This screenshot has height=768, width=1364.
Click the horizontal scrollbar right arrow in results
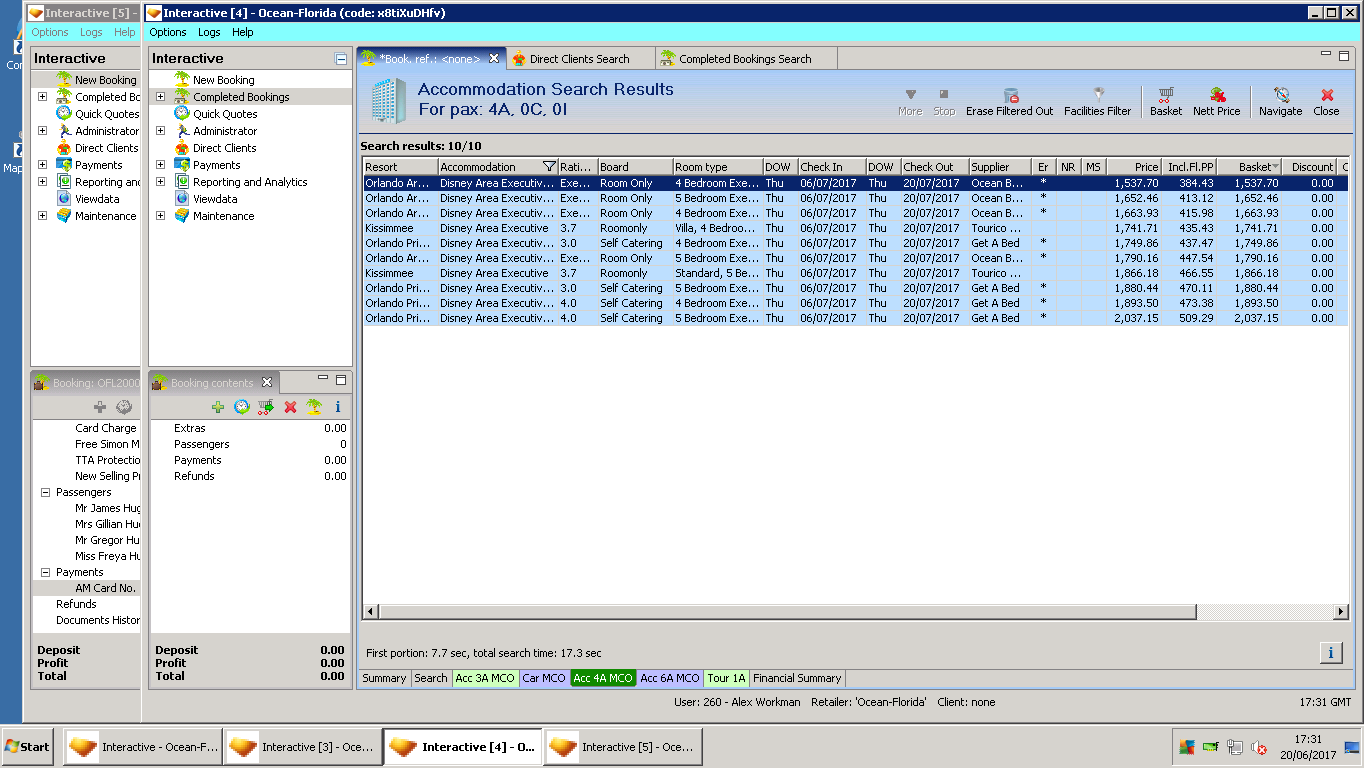pyautogui.click(x=1341, y=612)
